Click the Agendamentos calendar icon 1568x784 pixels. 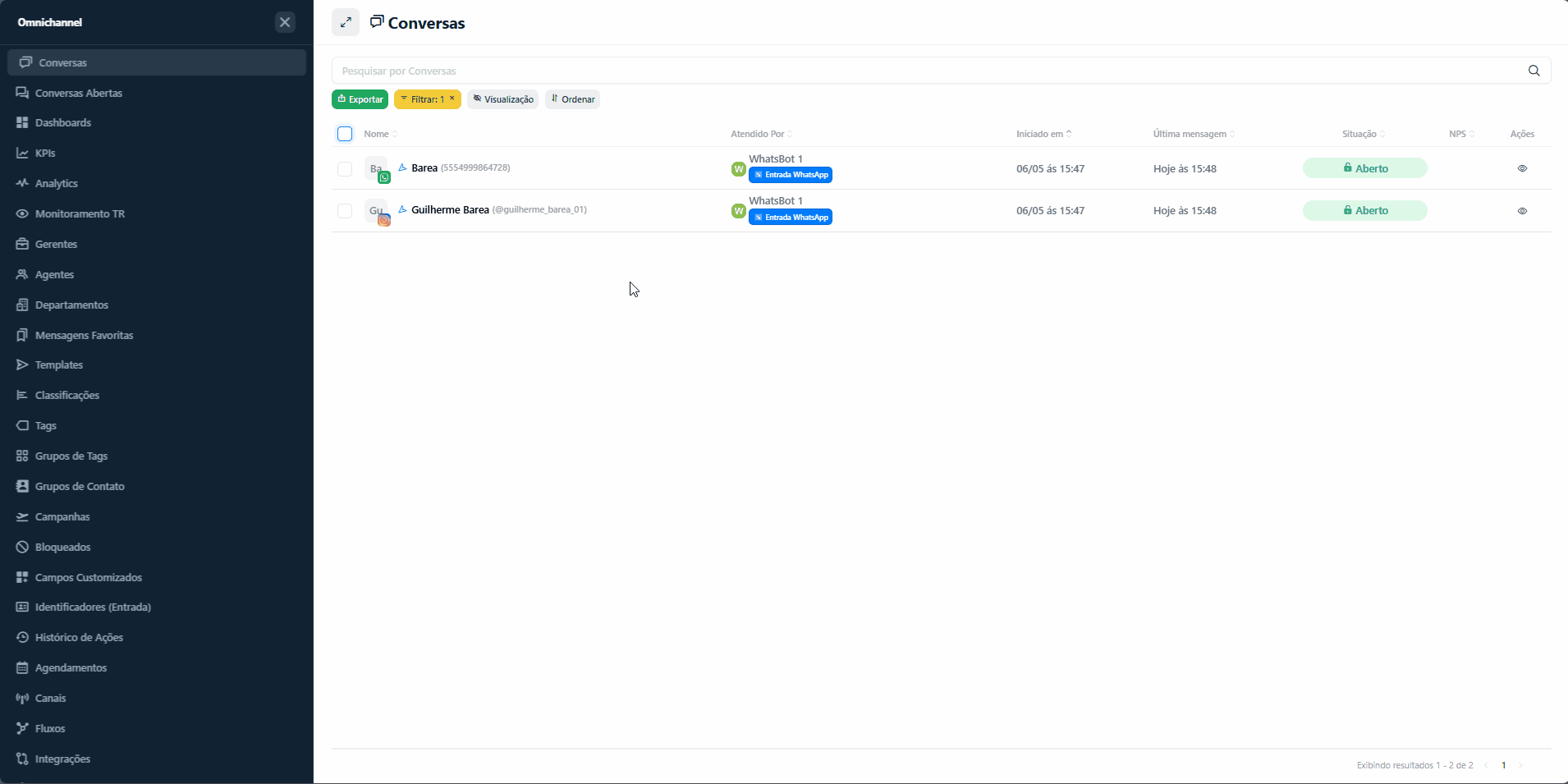coord(22,667)
